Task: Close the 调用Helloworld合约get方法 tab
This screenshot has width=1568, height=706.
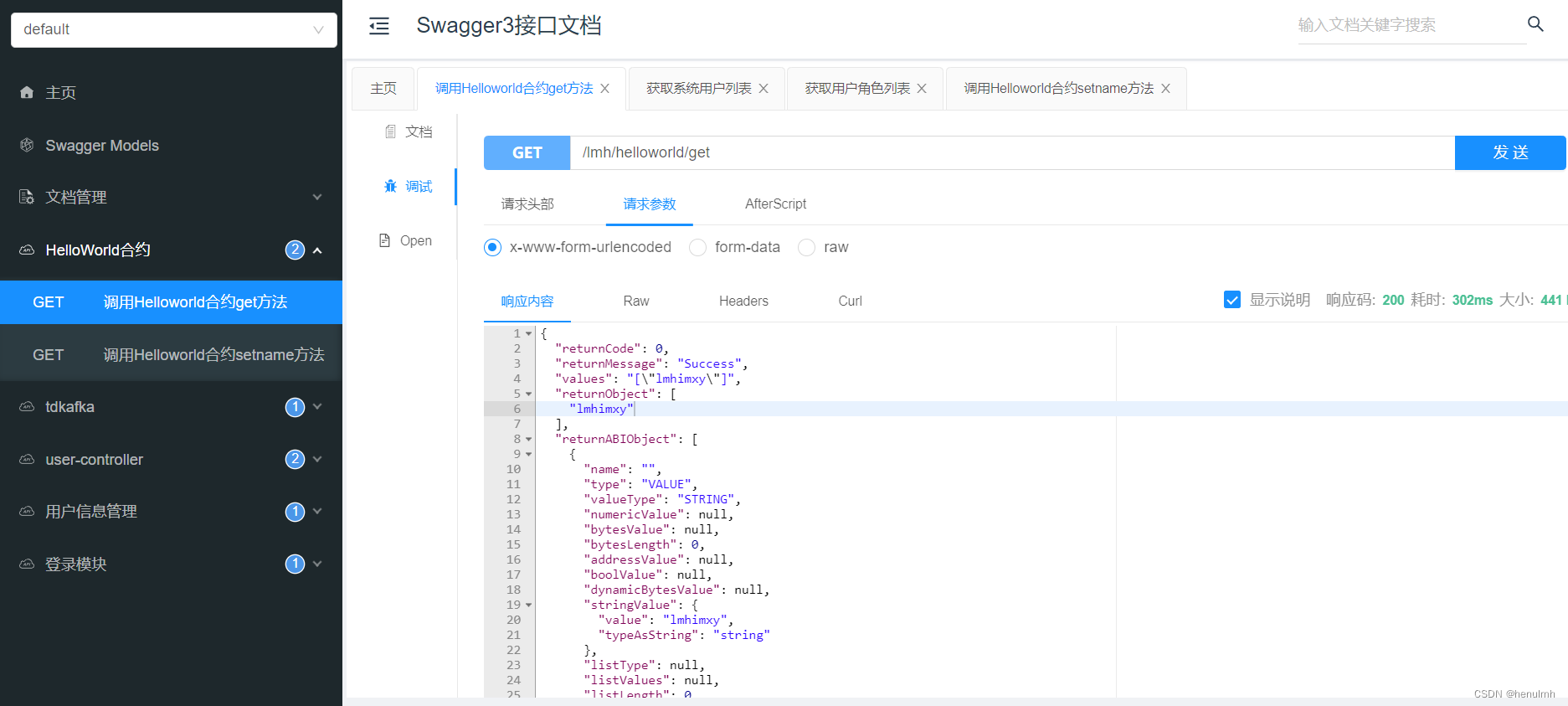Action: [604, 88]
